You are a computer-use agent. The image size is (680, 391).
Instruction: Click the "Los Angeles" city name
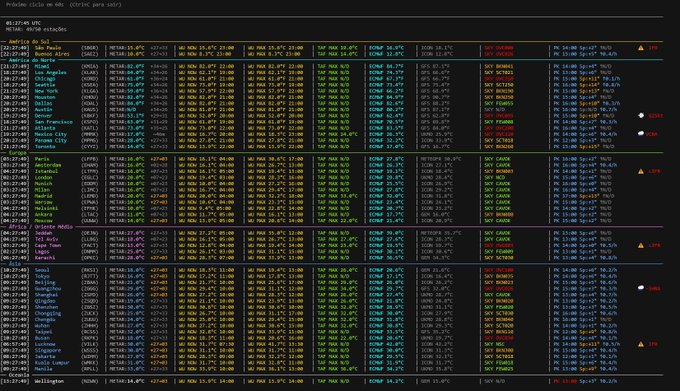point(51,72)
